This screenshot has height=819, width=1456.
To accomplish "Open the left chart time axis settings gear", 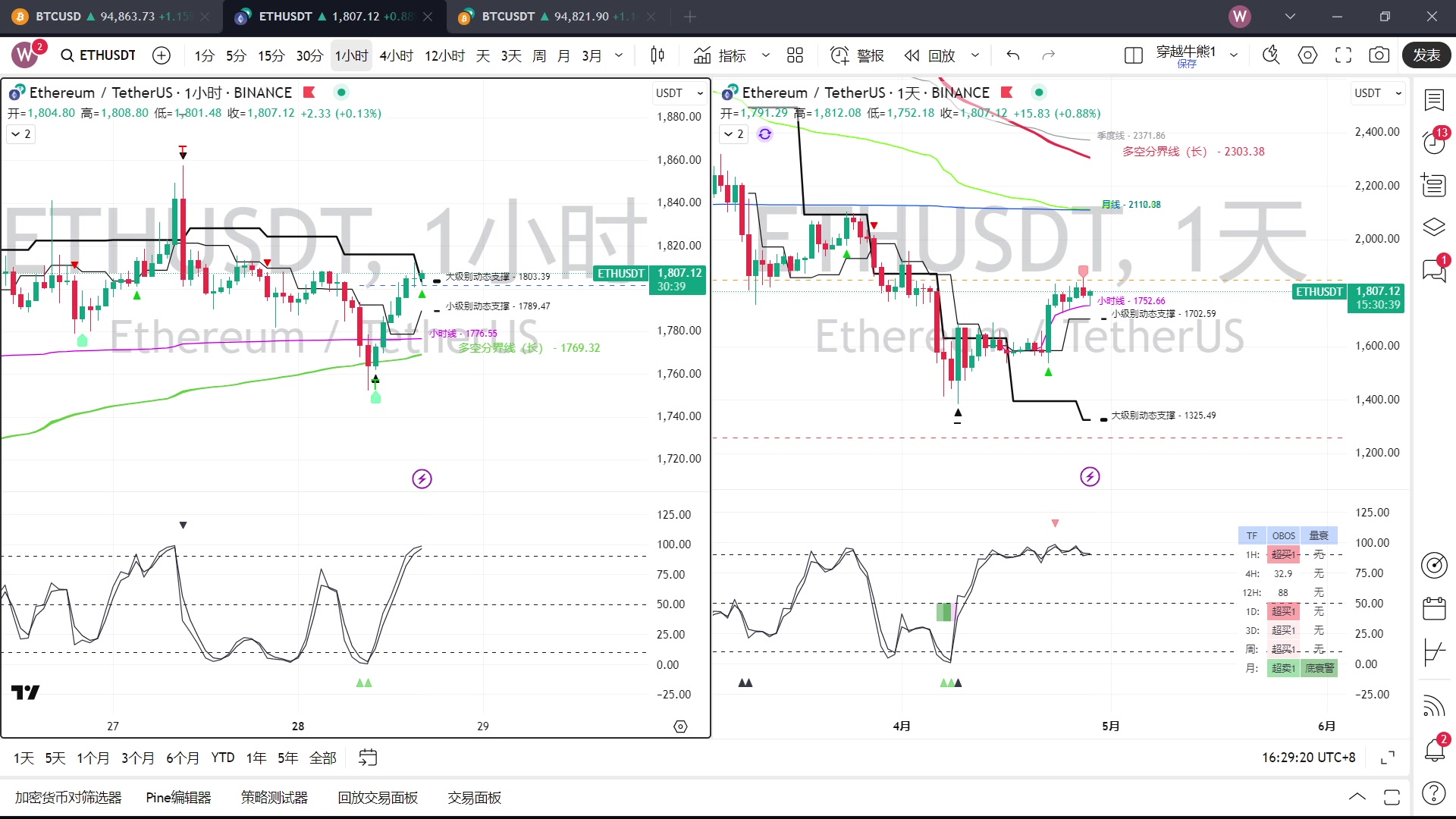I will 680,726.
